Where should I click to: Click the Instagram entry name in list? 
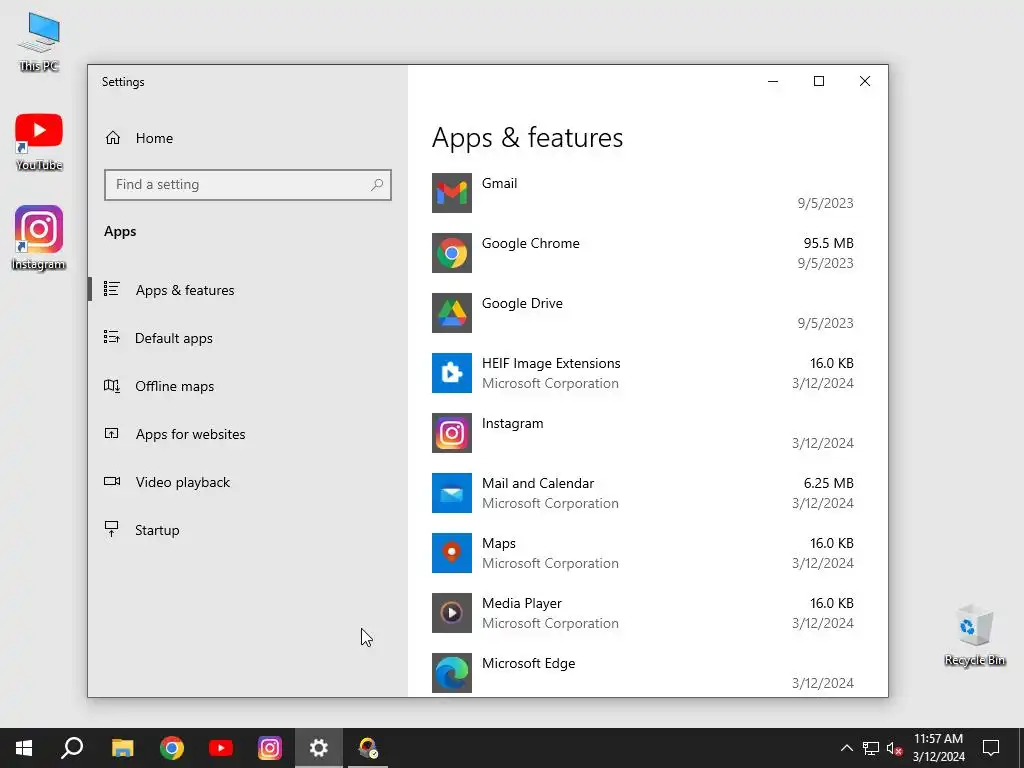click(513, 424)
